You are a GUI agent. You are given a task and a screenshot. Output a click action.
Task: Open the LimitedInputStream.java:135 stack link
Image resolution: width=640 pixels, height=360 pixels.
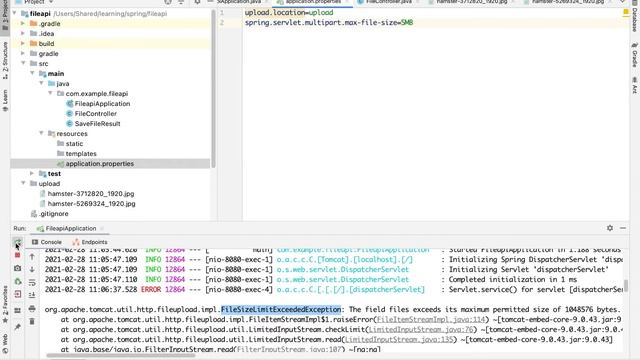coord(399,340)
